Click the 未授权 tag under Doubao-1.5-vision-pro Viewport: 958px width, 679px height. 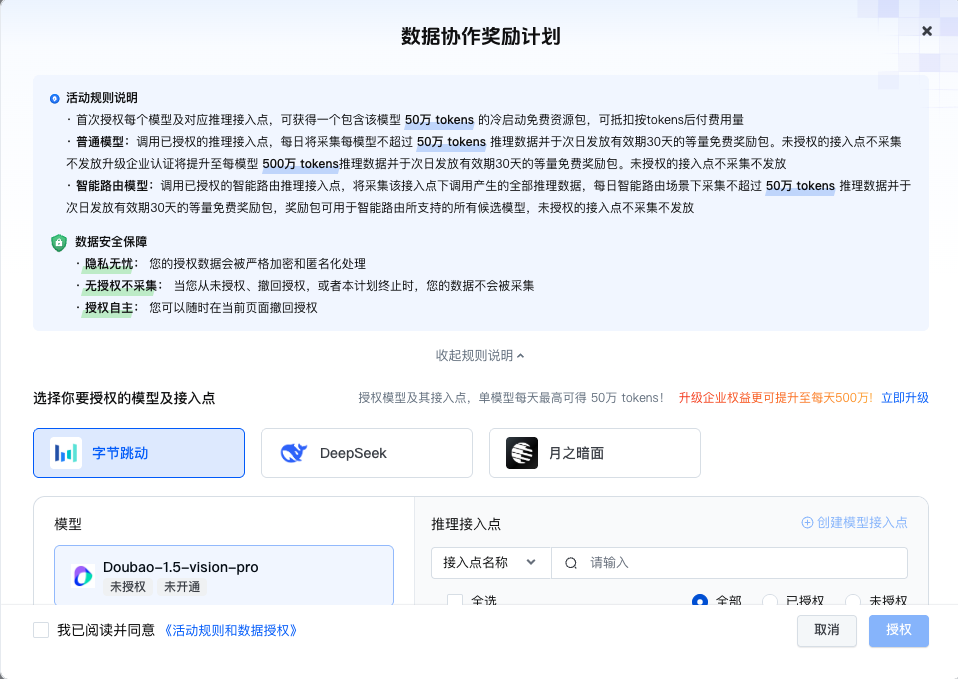[128, 587]
